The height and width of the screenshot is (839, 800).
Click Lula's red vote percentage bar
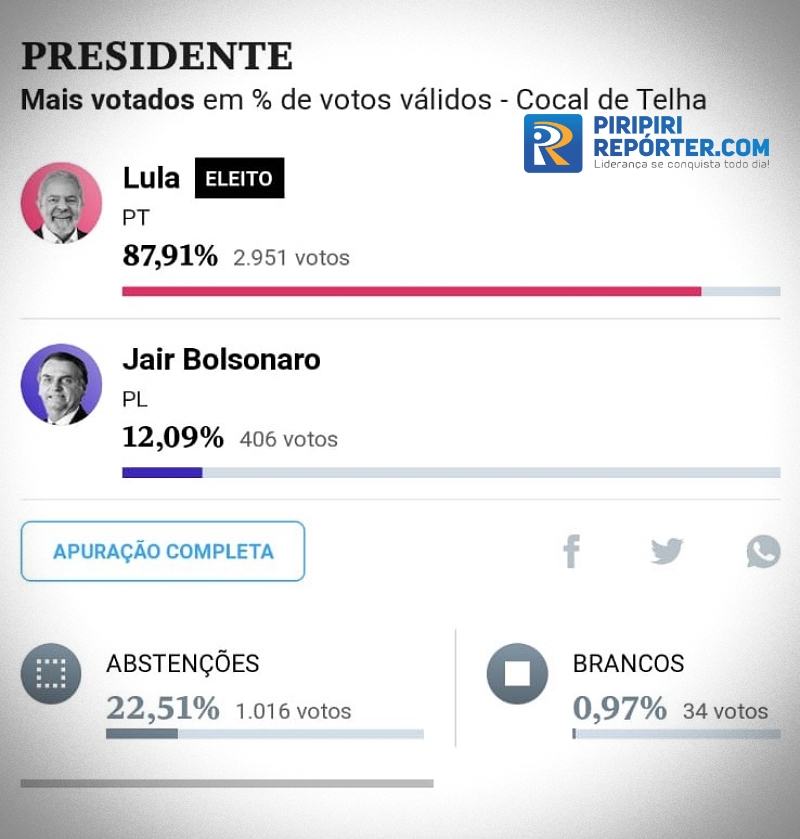point(411,292)
